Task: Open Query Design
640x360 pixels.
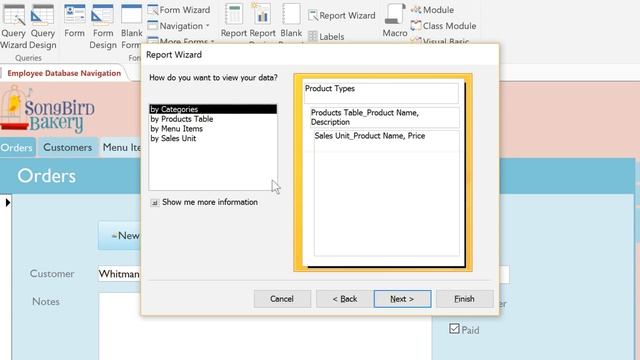Action: pyautogui.click(x=42, y=26)
